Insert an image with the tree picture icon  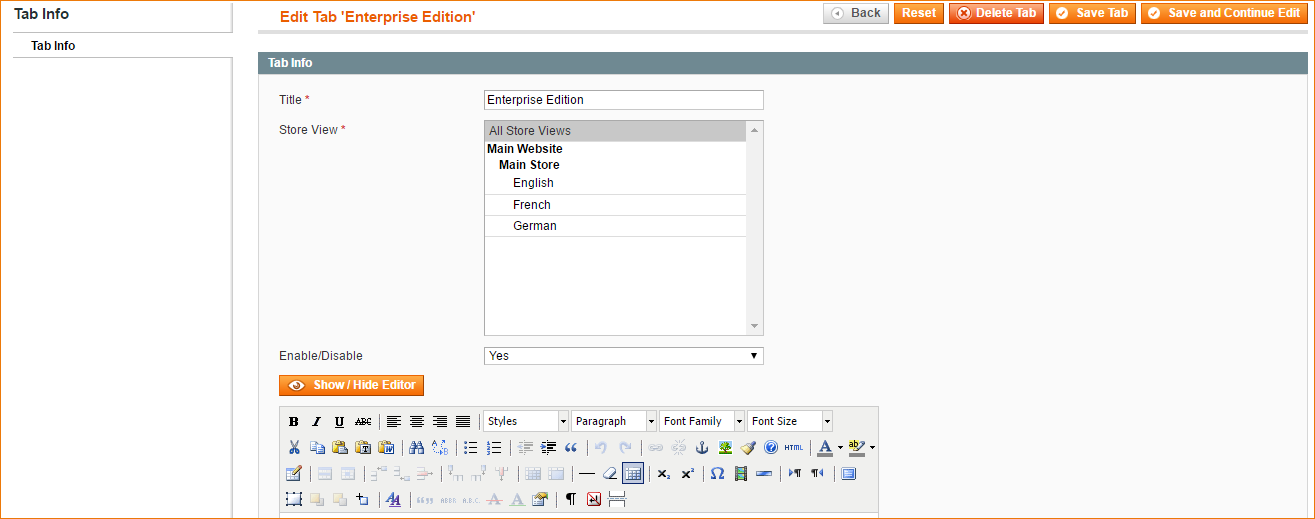(725, 448)
